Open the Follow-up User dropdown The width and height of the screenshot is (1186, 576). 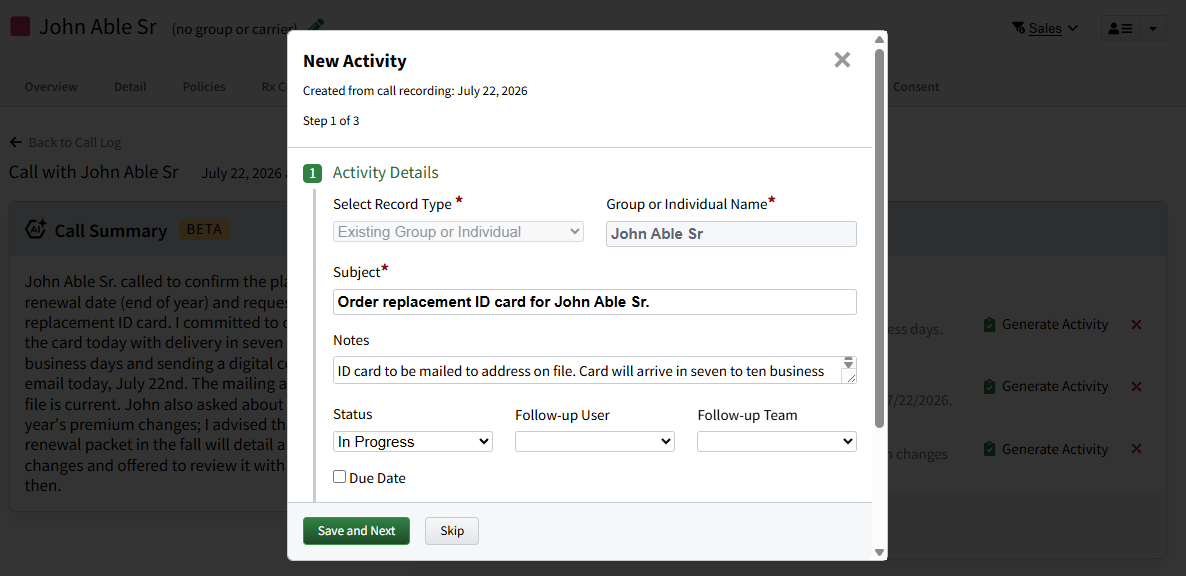tap(595, 441)
